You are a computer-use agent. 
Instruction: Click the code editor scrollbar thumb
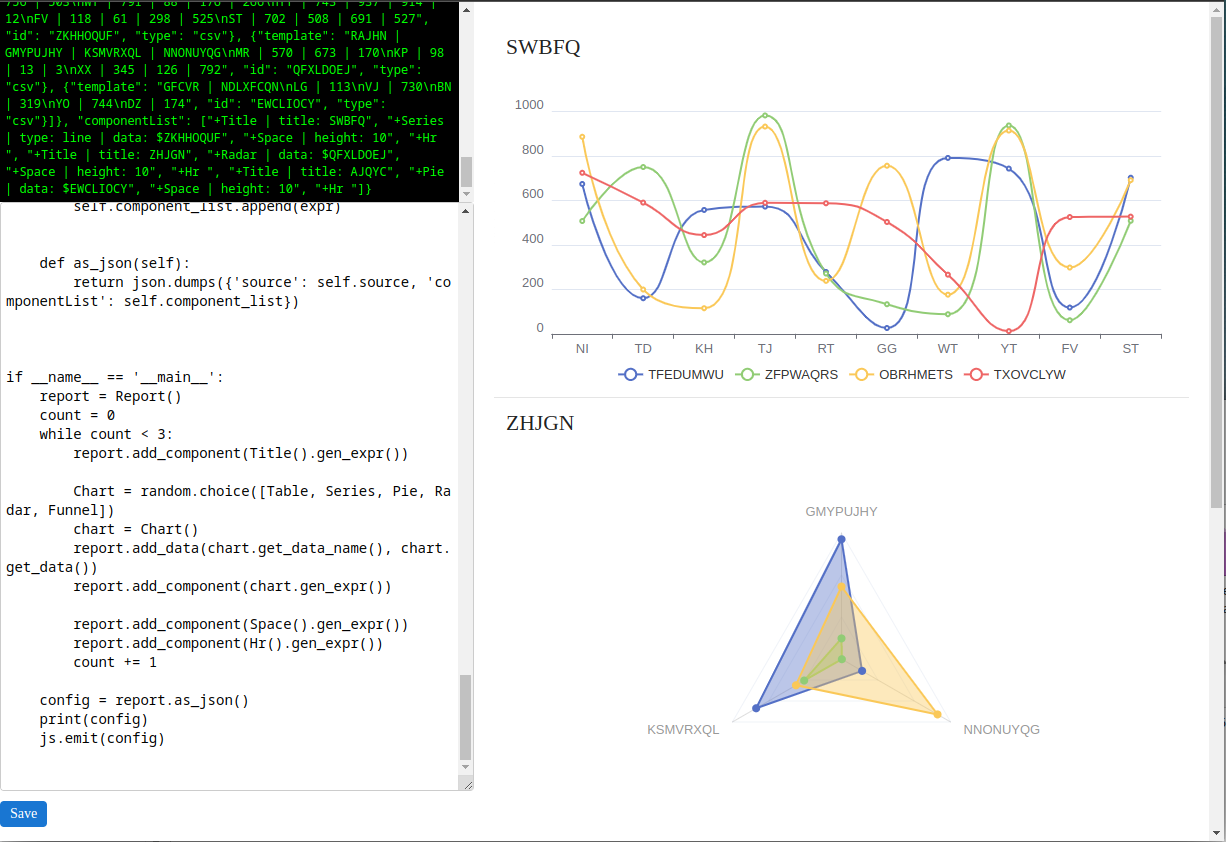coord(465,717)
